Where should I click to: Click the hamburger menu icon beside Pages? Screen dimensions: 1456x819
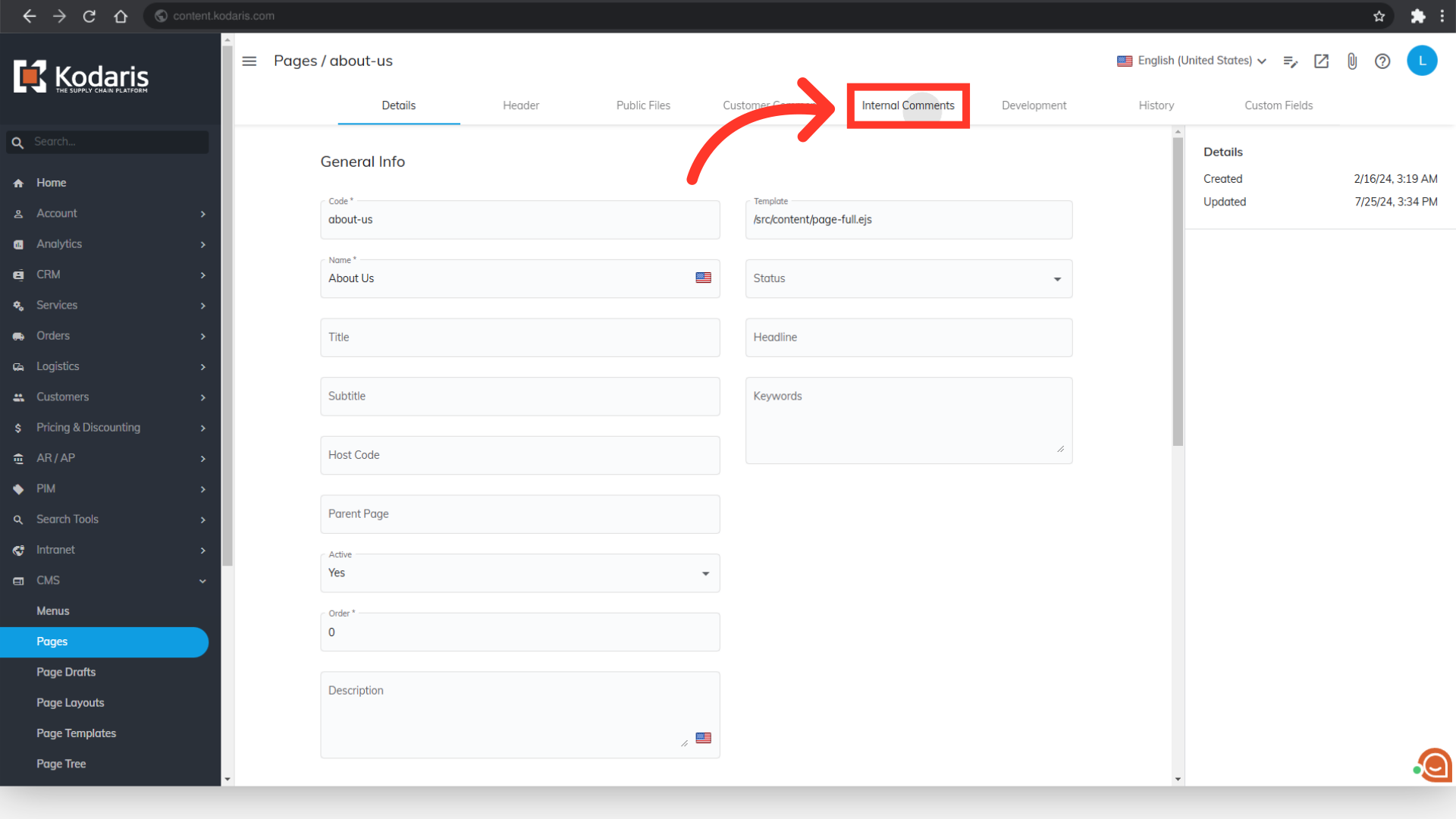pyautogui.click(x=249, y=61)
